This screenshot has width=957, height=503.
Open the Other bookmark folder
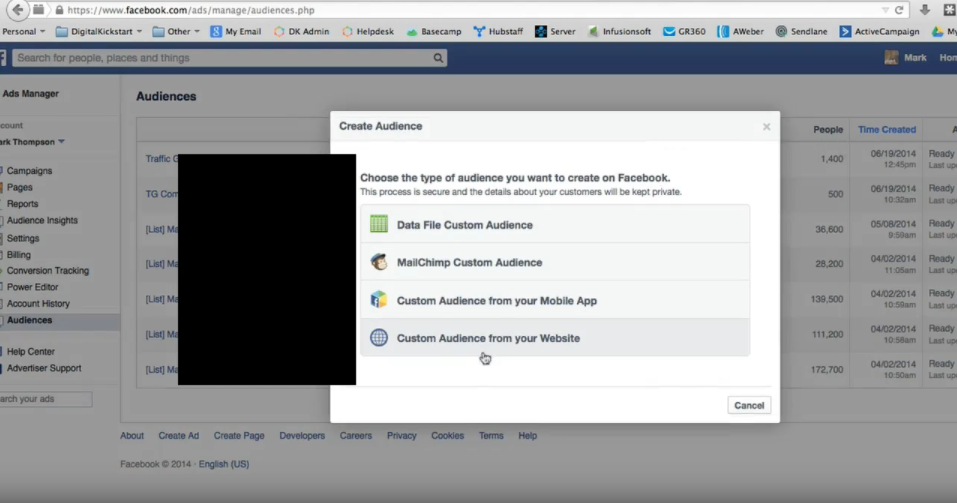click(x=176, y=31)
